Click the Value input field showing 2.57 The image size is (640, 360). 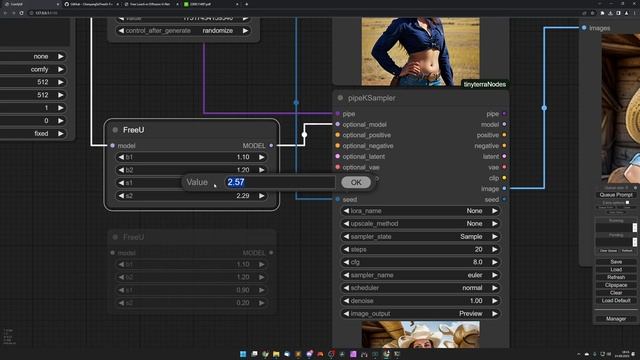[280, 182]
